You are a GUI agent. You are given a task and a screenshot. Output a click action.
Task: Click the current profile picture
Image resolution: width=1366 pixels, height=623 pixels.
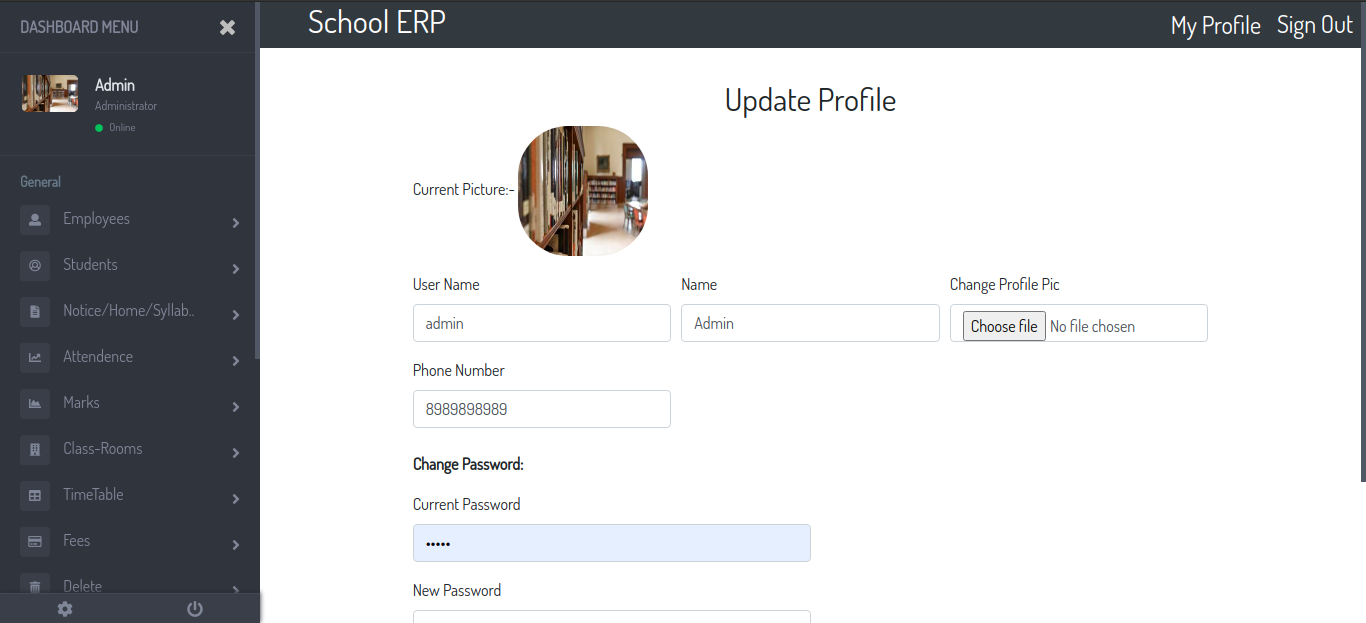pos(583,191)
